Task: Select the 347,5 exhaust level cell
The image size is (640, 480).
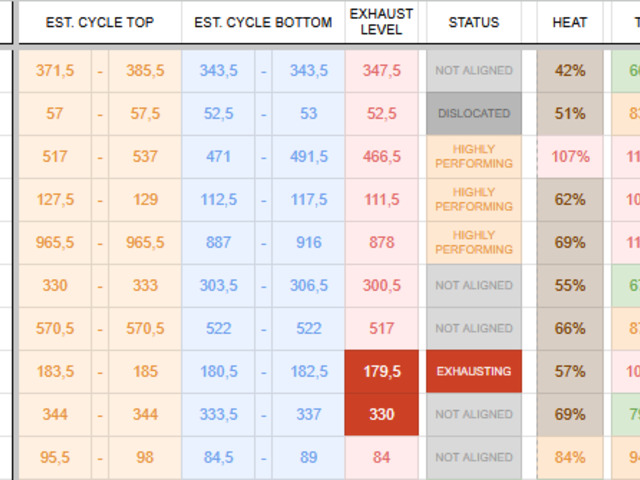Action: click(382, 71)
